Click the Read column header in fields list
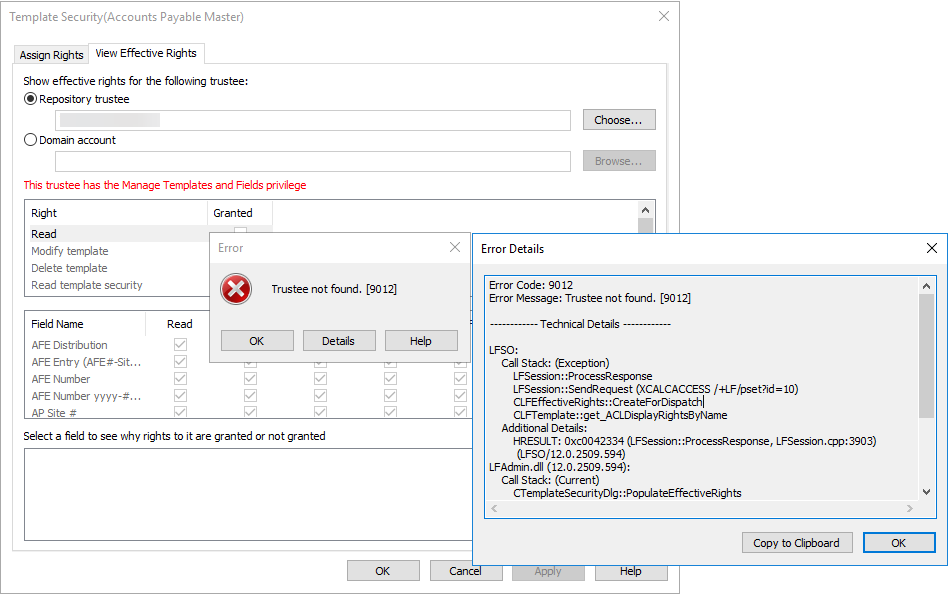 coord(179,324)
